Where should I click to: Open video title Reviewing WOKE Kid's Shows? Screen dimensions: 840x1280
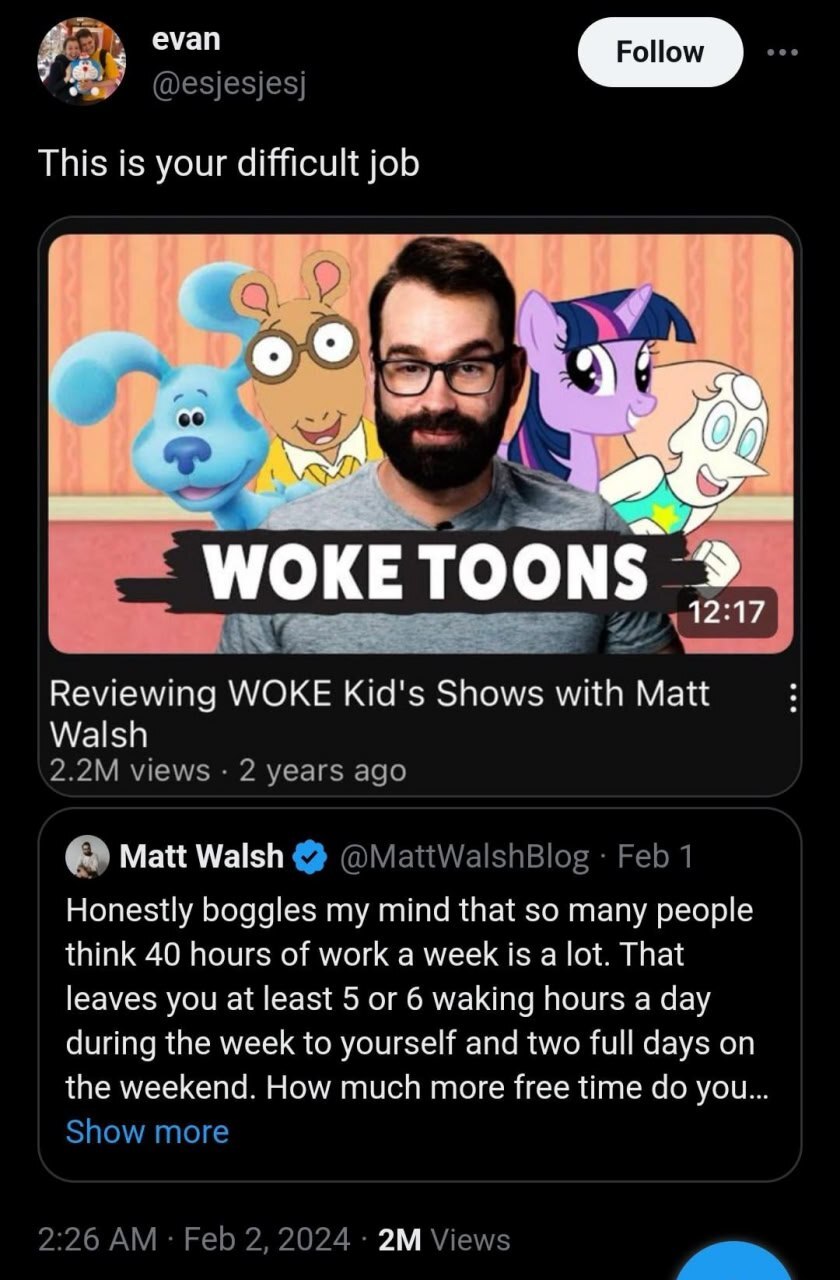(x=379, y=713)
